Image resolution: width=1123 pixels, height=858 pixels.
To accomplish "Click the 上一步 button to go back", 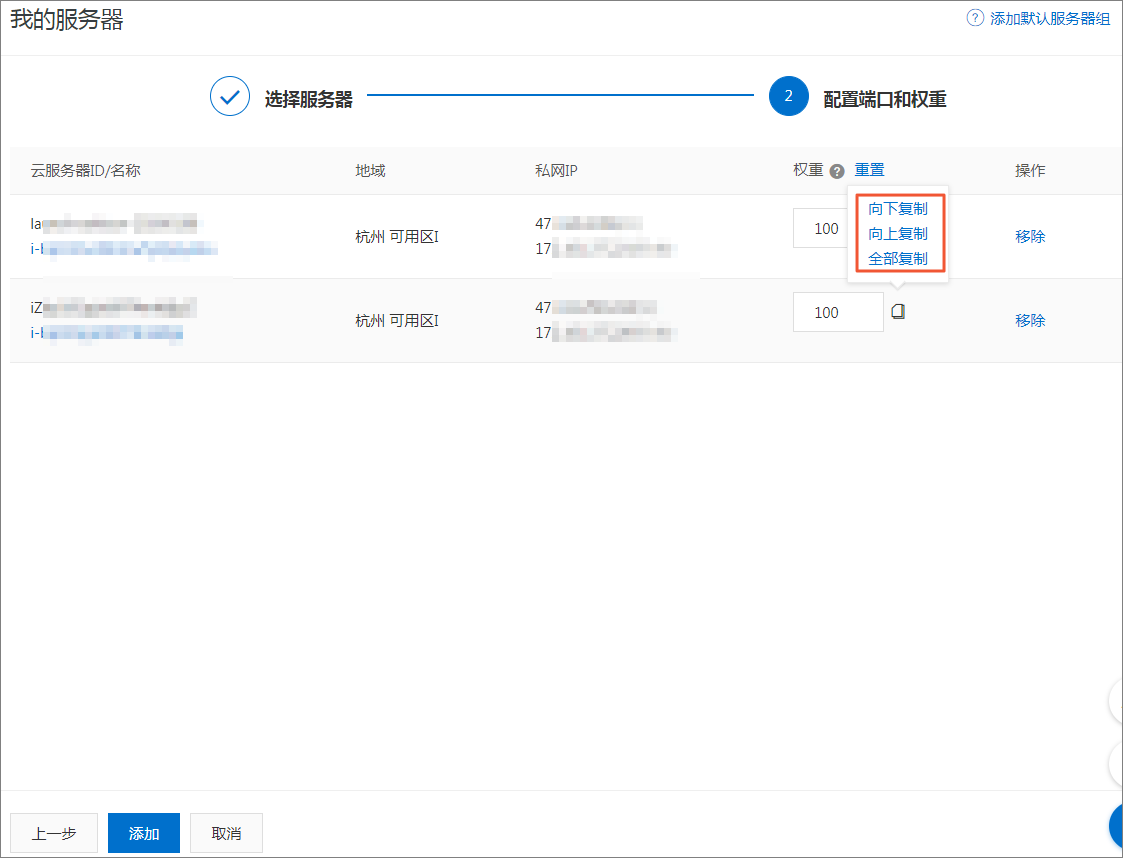I will (x=54, y=833).
